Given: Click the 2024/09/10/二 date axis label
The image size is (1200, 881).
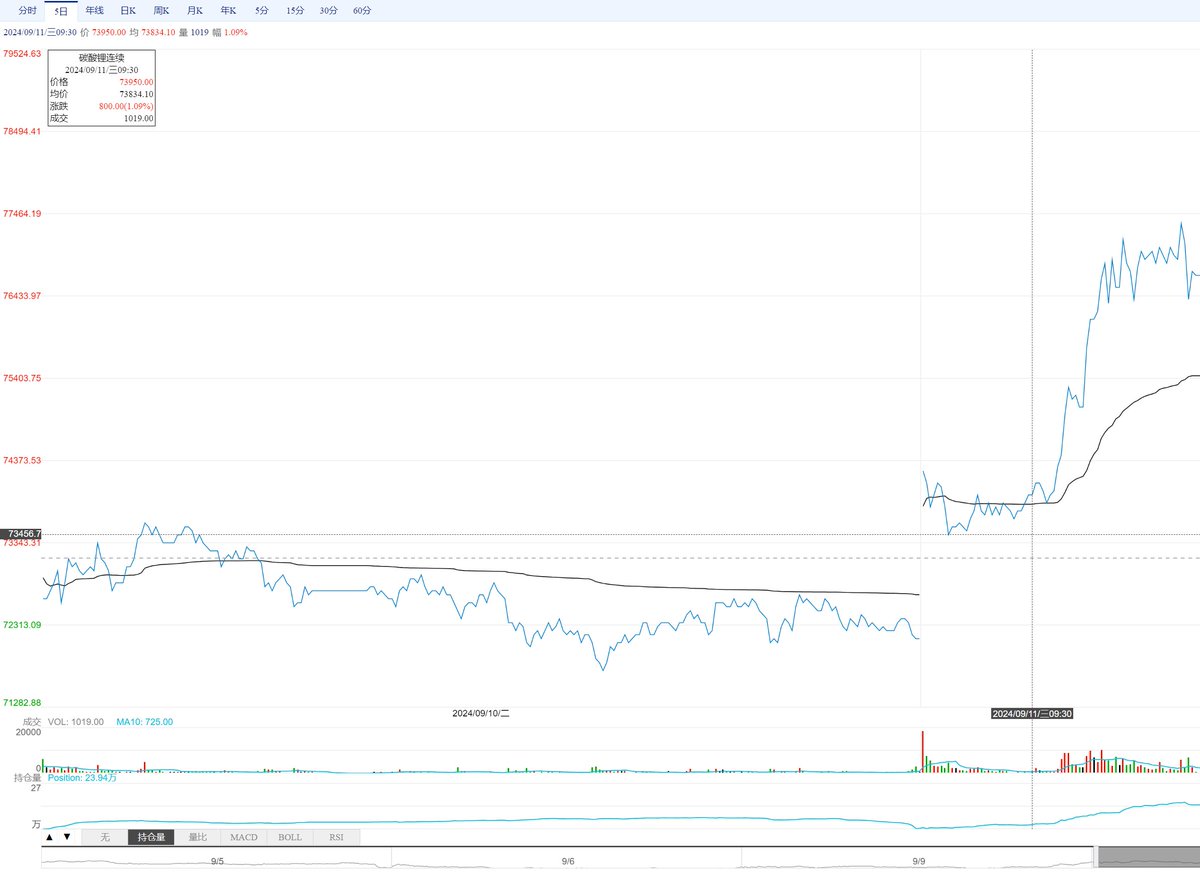Looking at the screenshot, I should (481, 714).
